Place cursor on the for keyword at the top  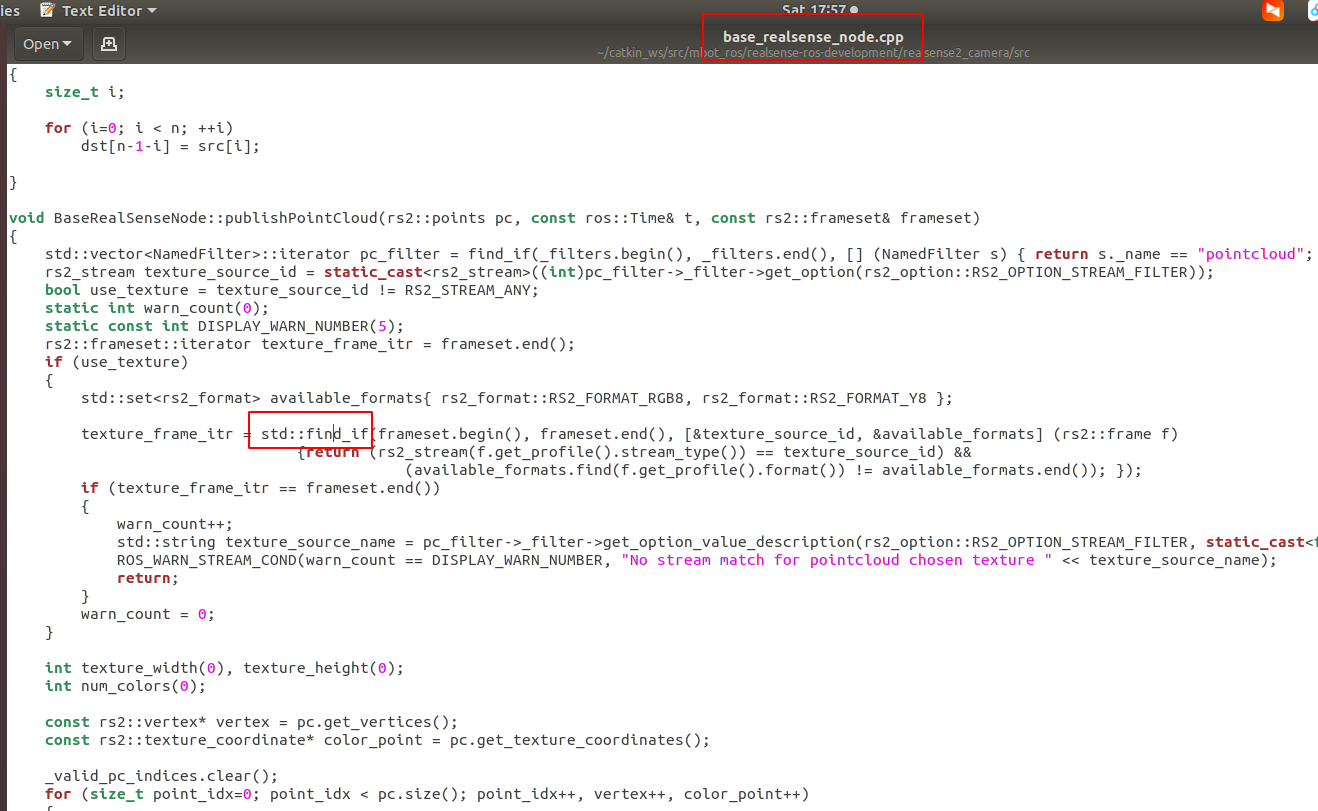pos(57,127)
